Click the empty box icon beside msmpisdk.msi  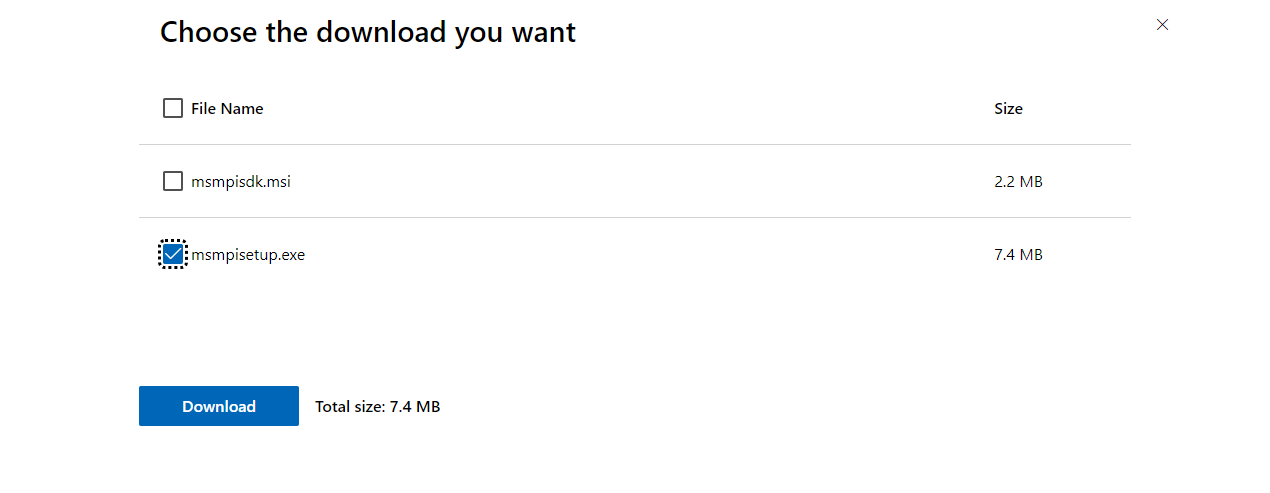[x=173, y=181]
